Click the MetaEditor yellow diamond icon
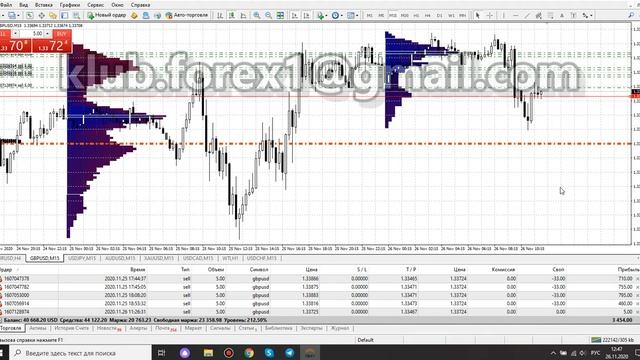 pyautogui.click(x=134, y=15)
